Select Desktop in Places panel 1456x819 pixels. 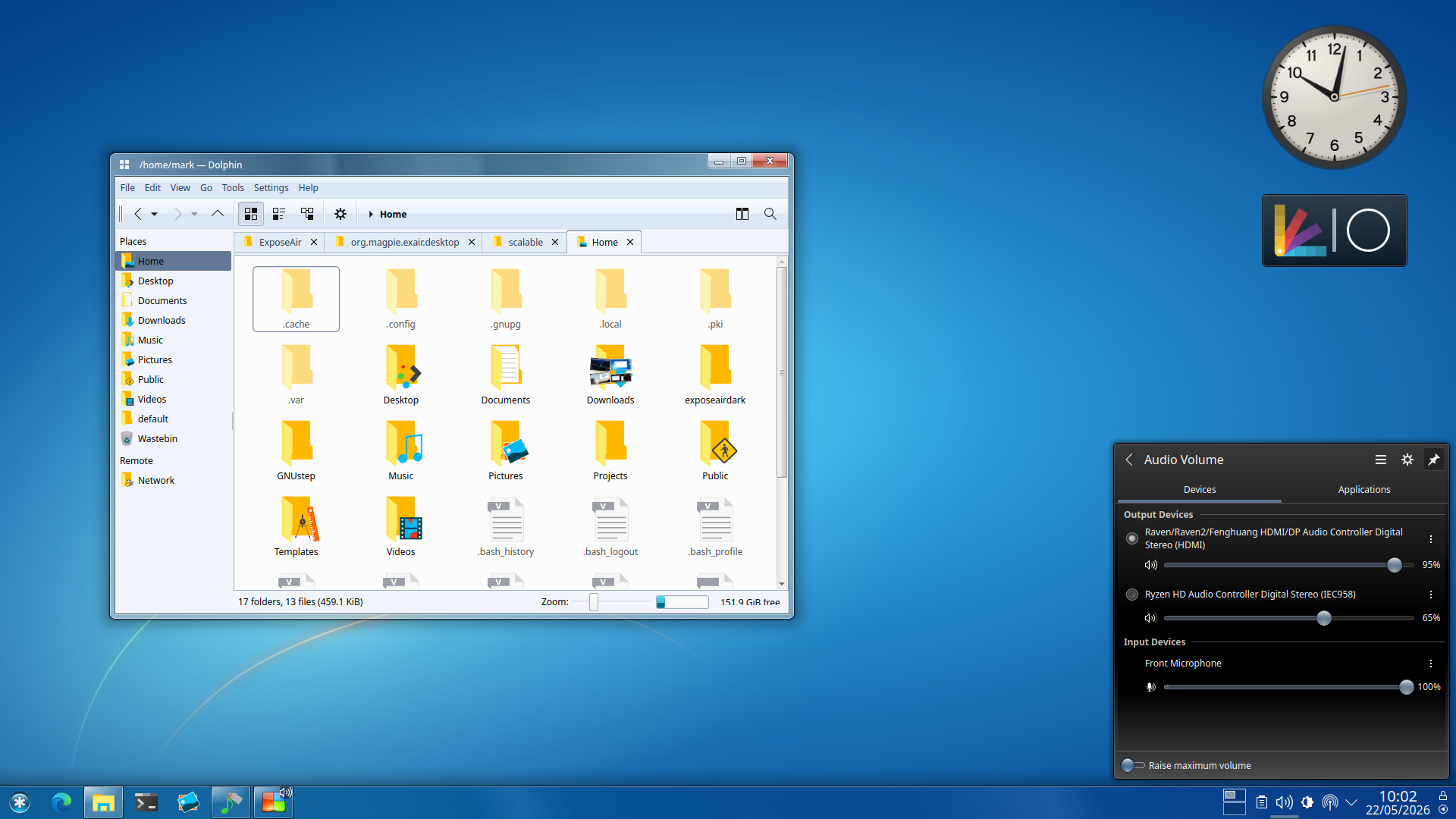pyautogui.click(x=174, y=281)
